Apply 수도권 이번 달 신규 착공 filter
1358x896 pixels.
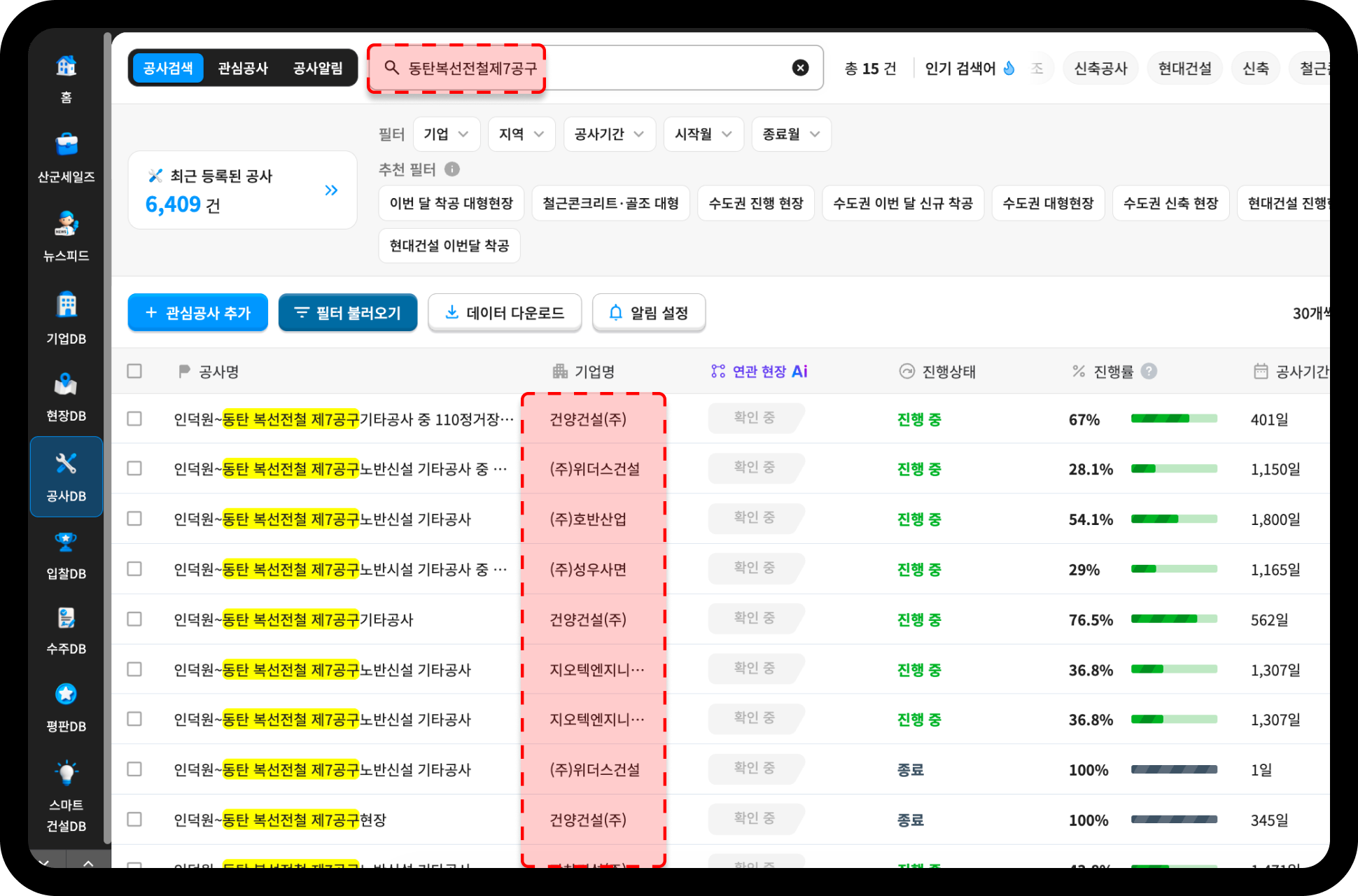click(903, 203)
